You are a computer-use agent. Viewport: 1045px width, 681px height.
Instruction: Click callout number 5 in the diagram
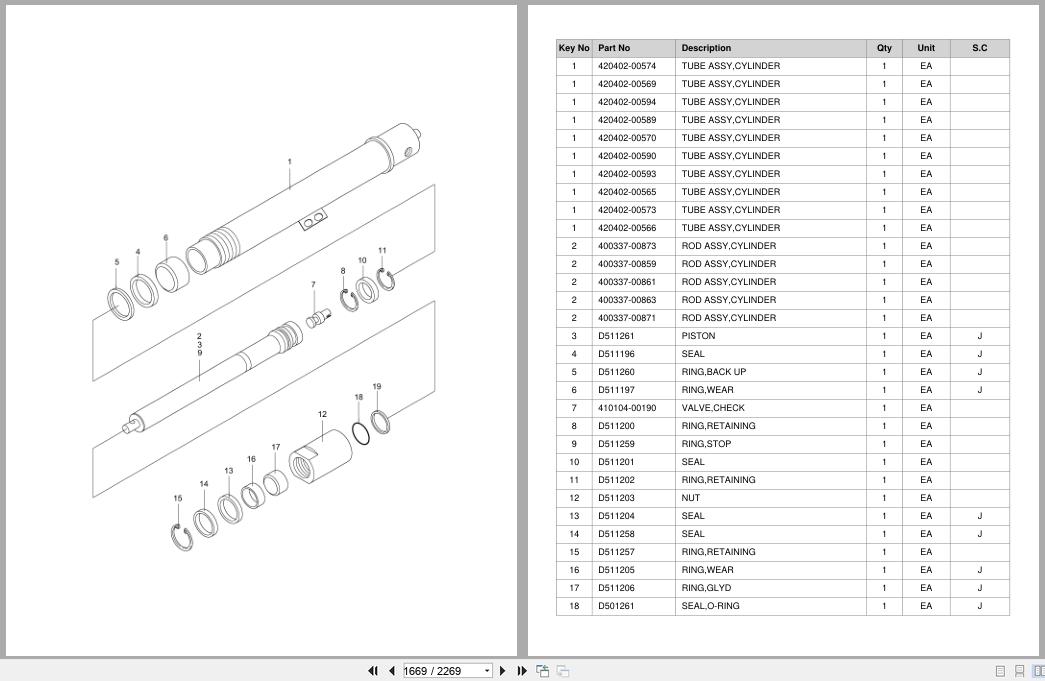[117, 262]
